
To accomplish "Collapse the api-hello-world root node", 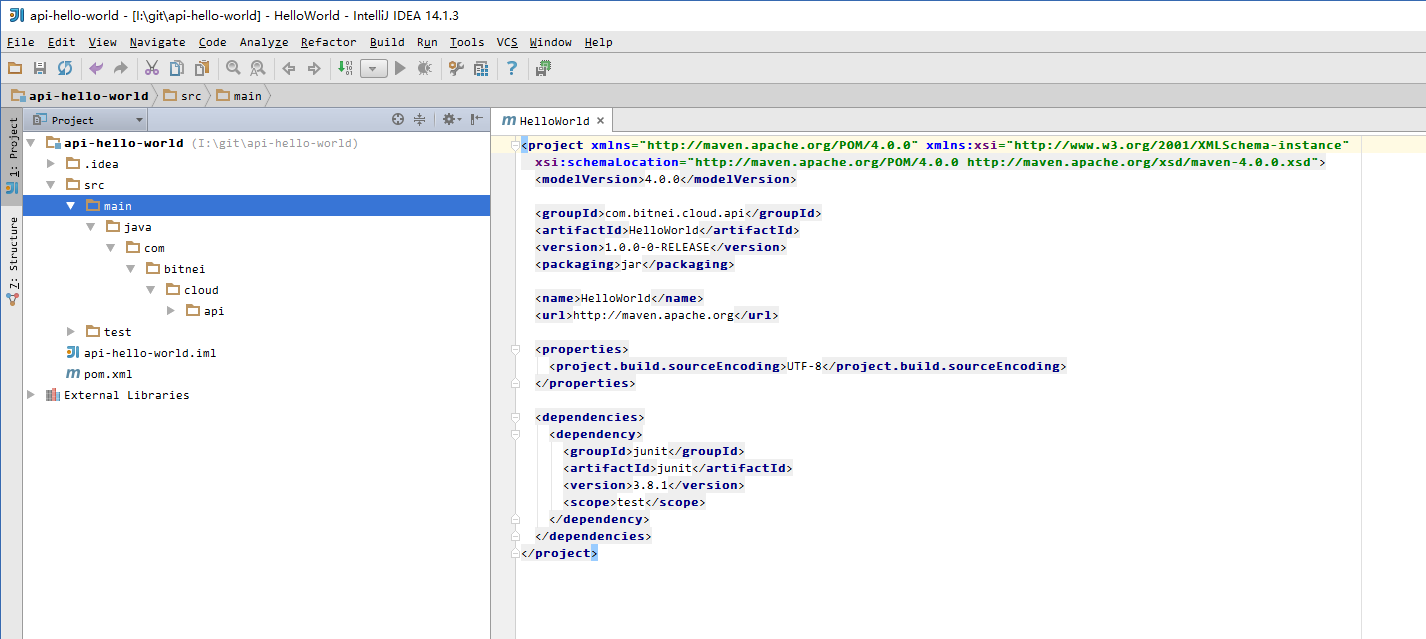I will click(x=31, y=143).
